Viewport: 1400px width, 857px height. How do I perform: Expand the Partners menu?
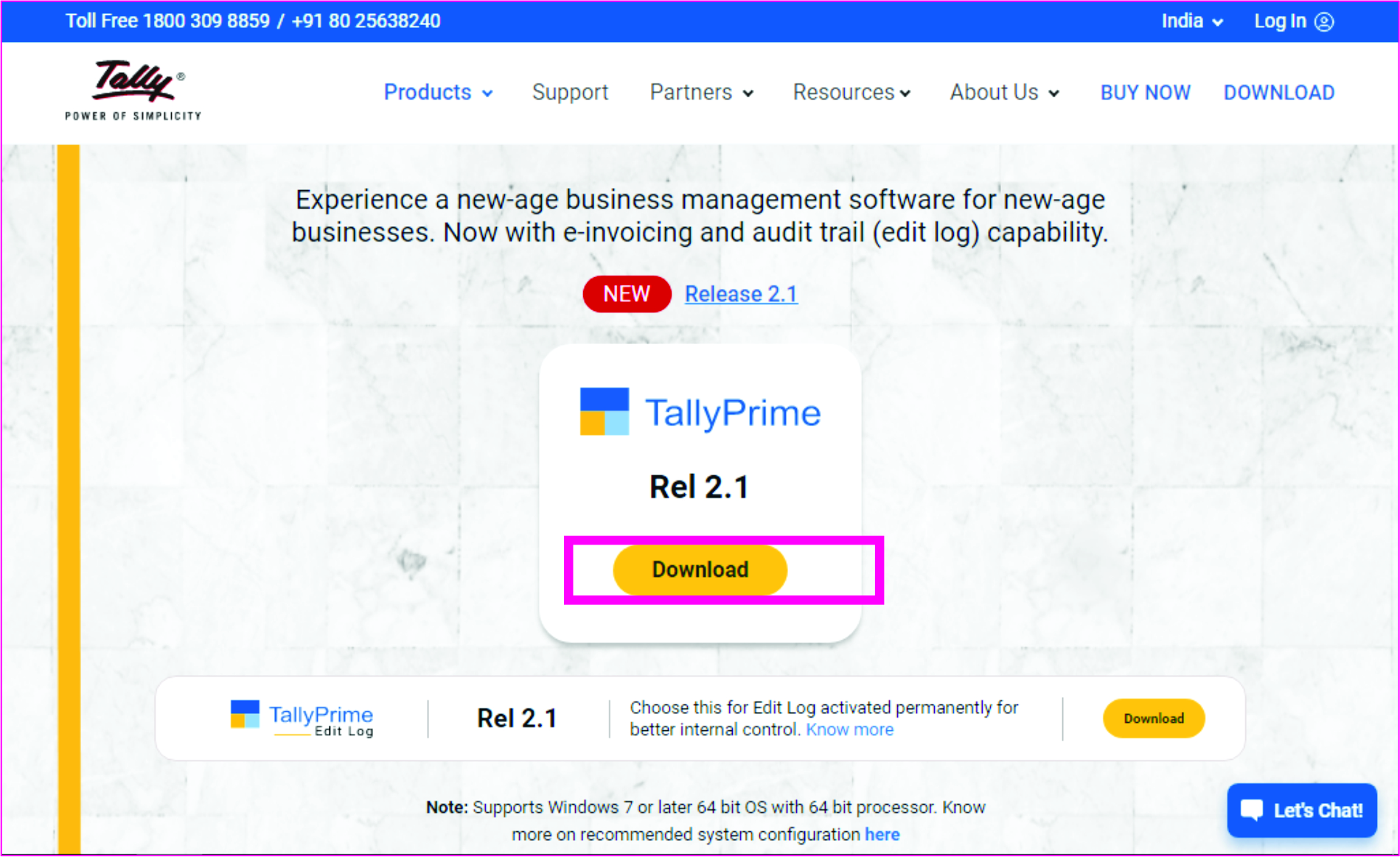pyautogui.click(x=701, y=92)
